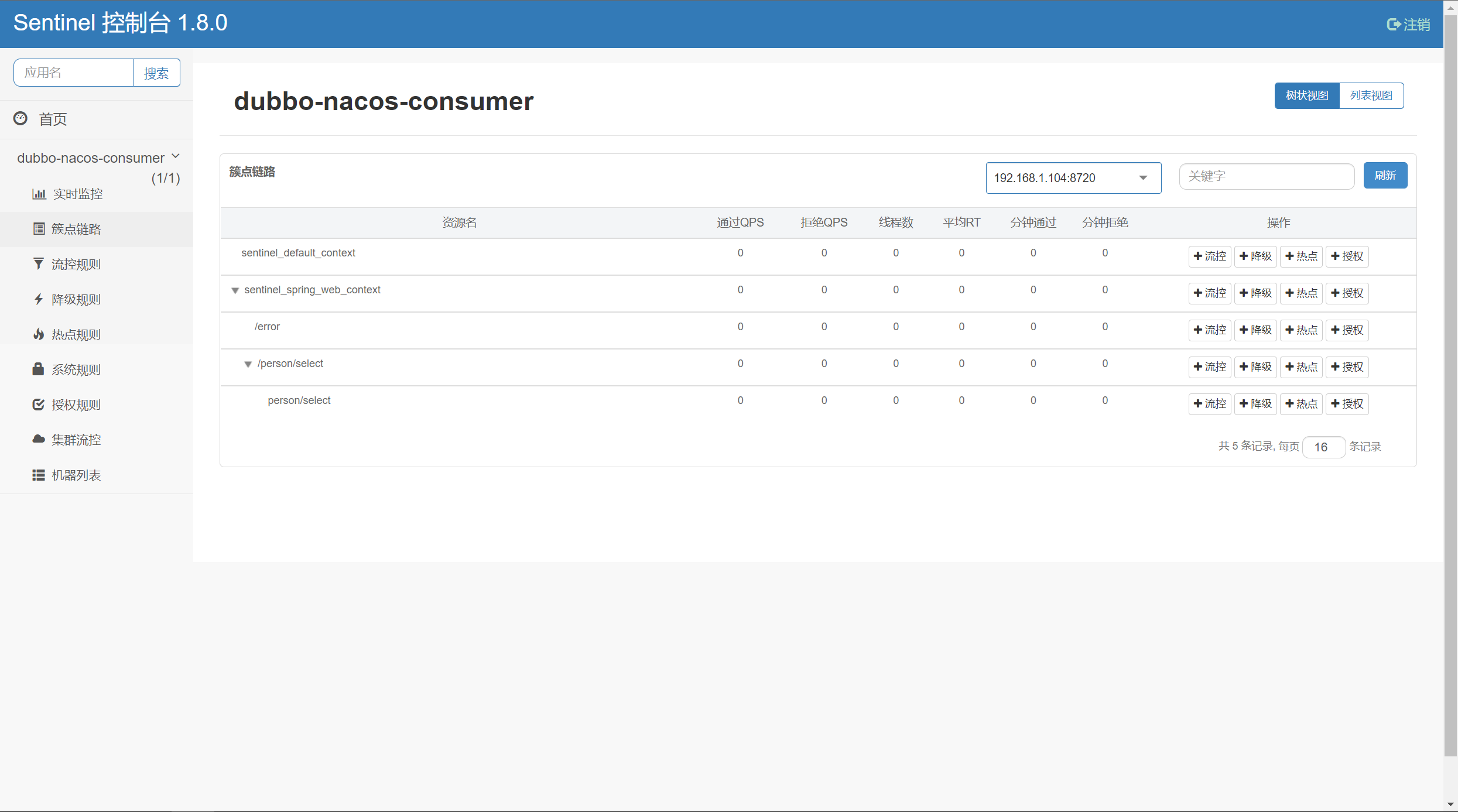This screenshot has height=812, width=1458.
Task: Click the 热点规则 flame icon
Action: tap(39, 334)
